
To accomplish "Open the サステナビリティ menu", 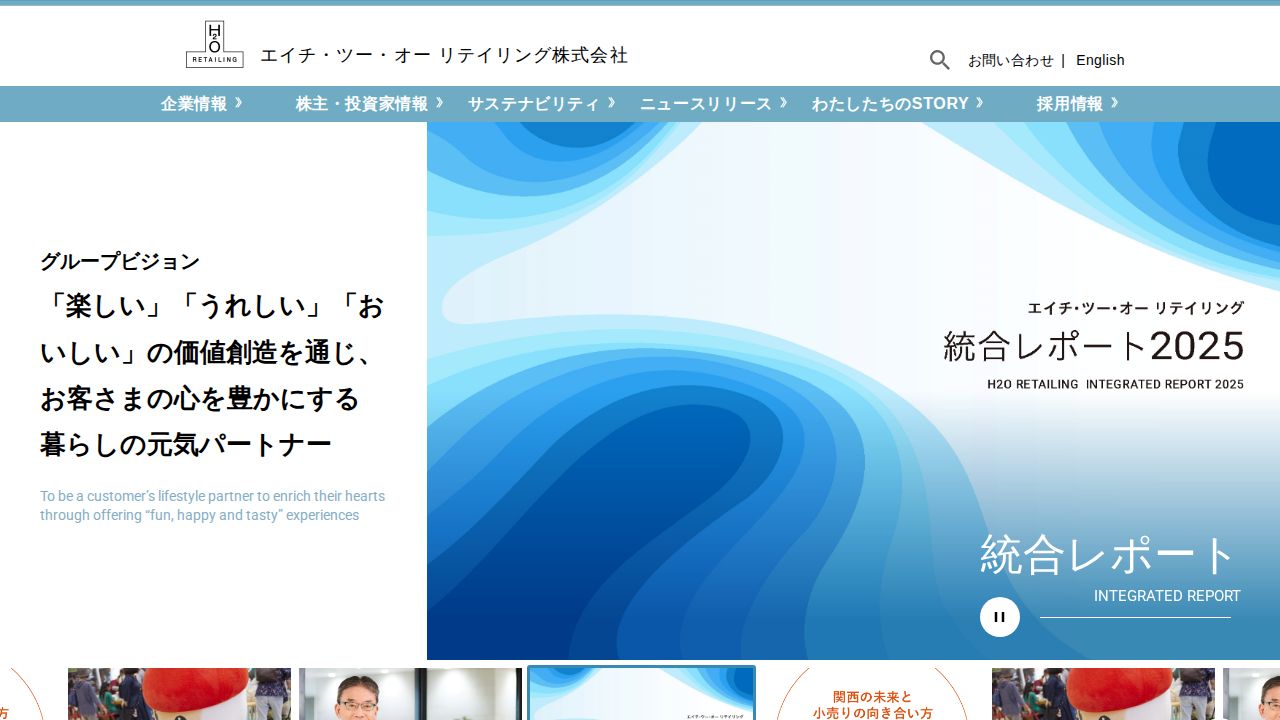I will (542, 104).
